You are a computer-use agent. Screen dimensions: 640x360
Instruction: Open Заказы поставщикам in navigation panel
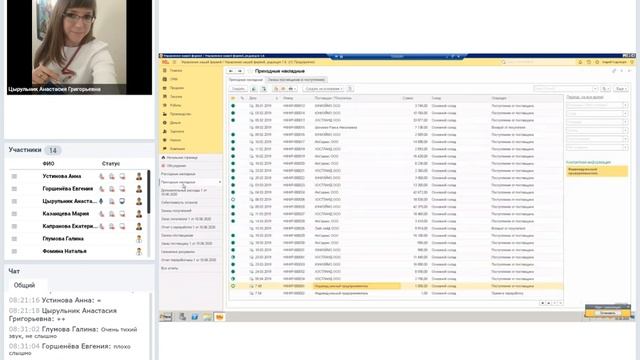pos(177,236)
